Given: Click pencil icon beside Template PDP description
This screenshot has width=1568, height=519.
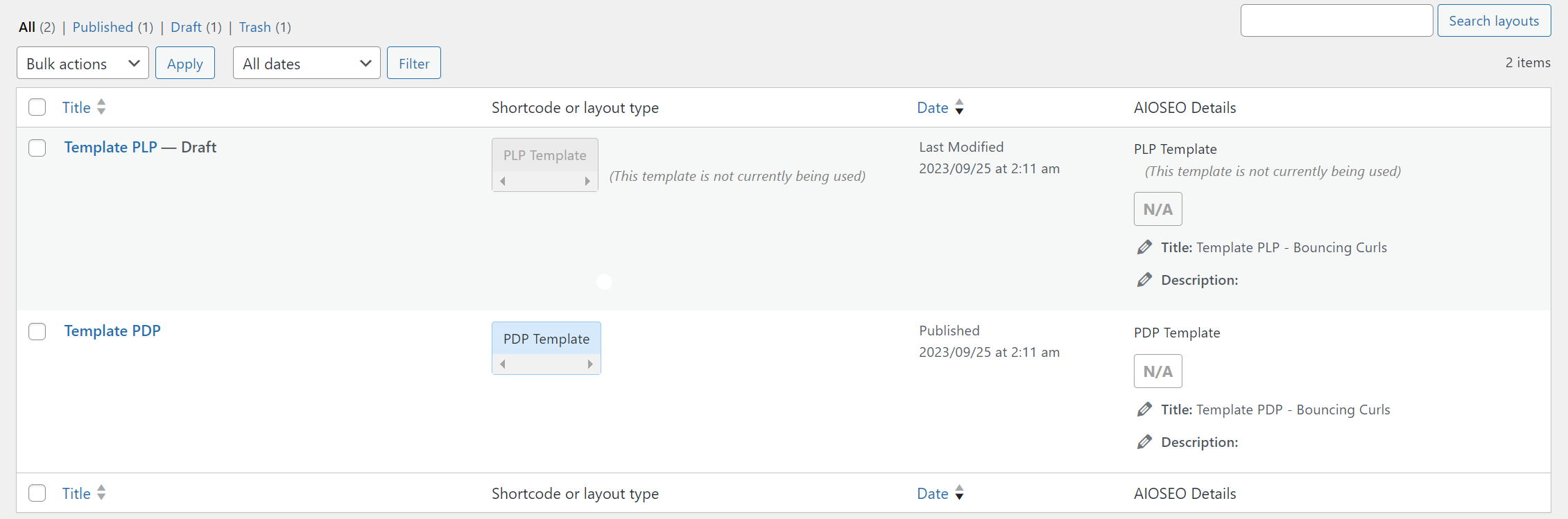Looking at the screenshot, I should click(1144, 442).
